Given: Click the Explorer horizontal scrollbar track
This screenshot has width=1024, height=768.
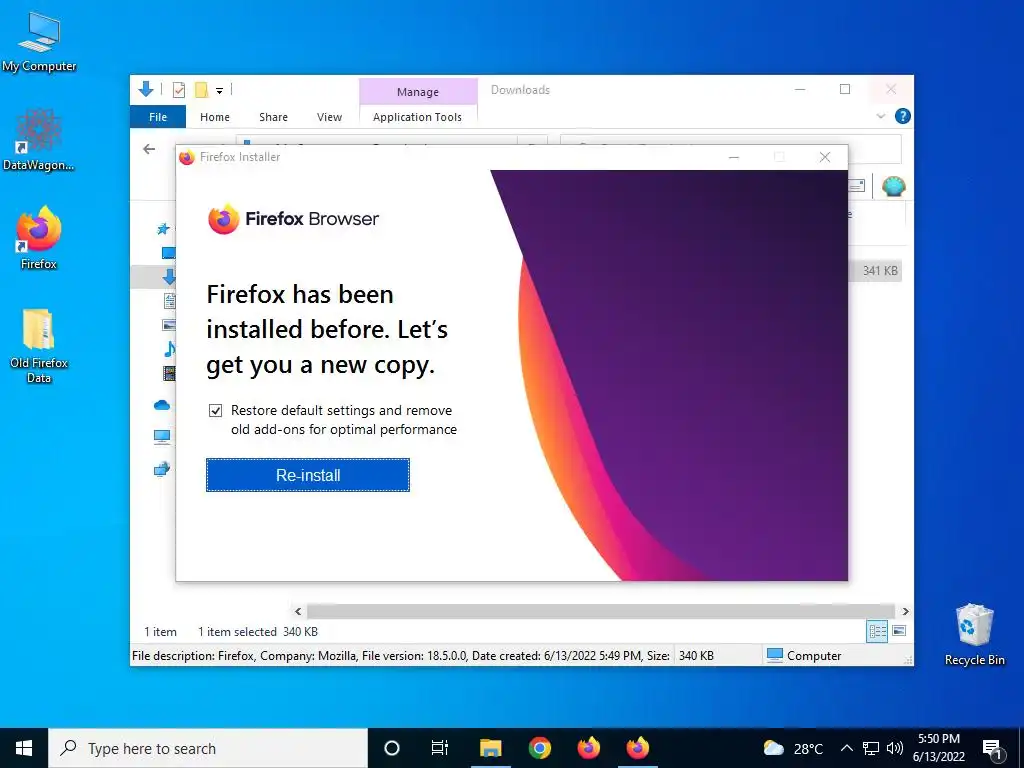Looking at the screenshot, I should click(x=601, y=611).
